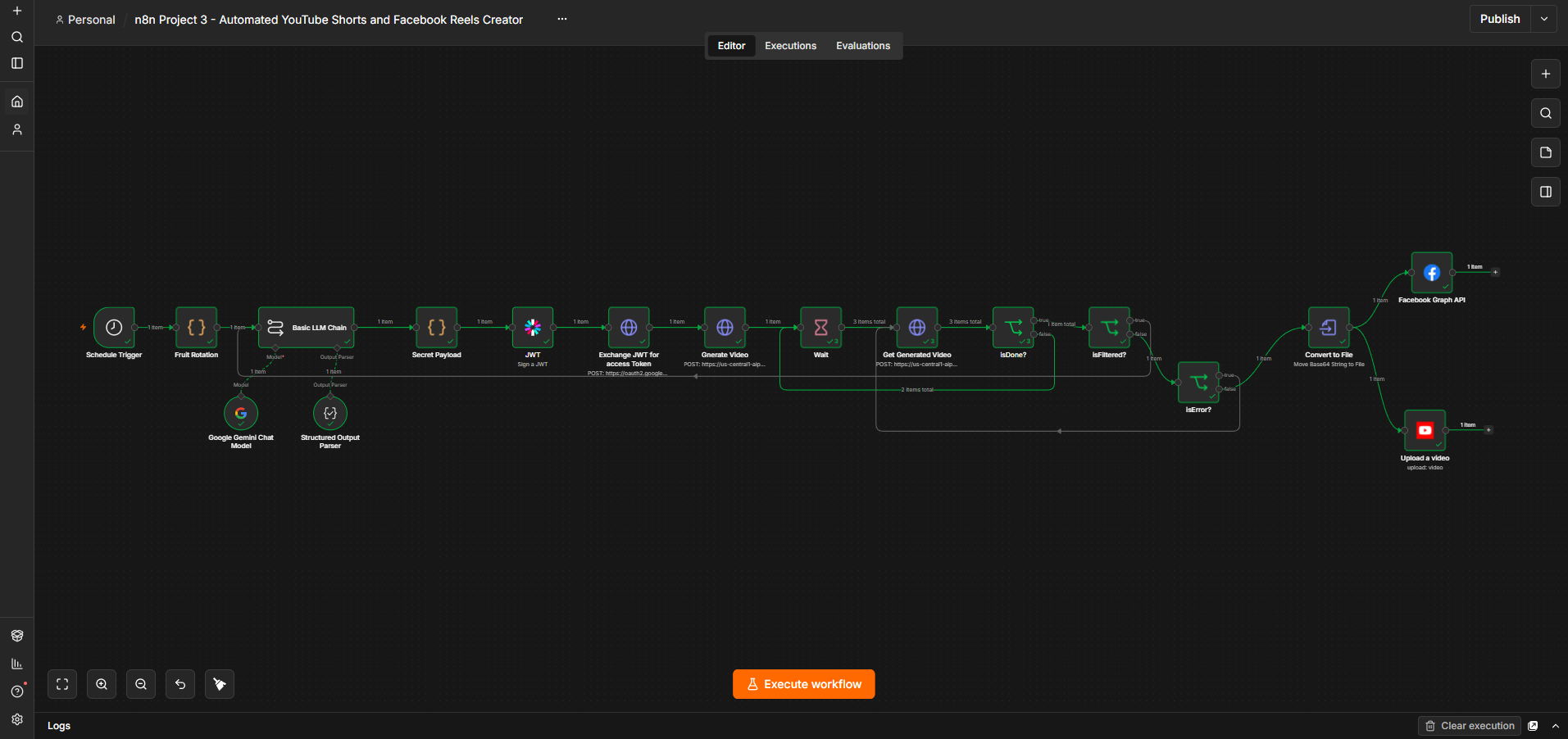The image size is (1568, 739).
Task: Select the JWT sign node
Action: coord(533,328)
